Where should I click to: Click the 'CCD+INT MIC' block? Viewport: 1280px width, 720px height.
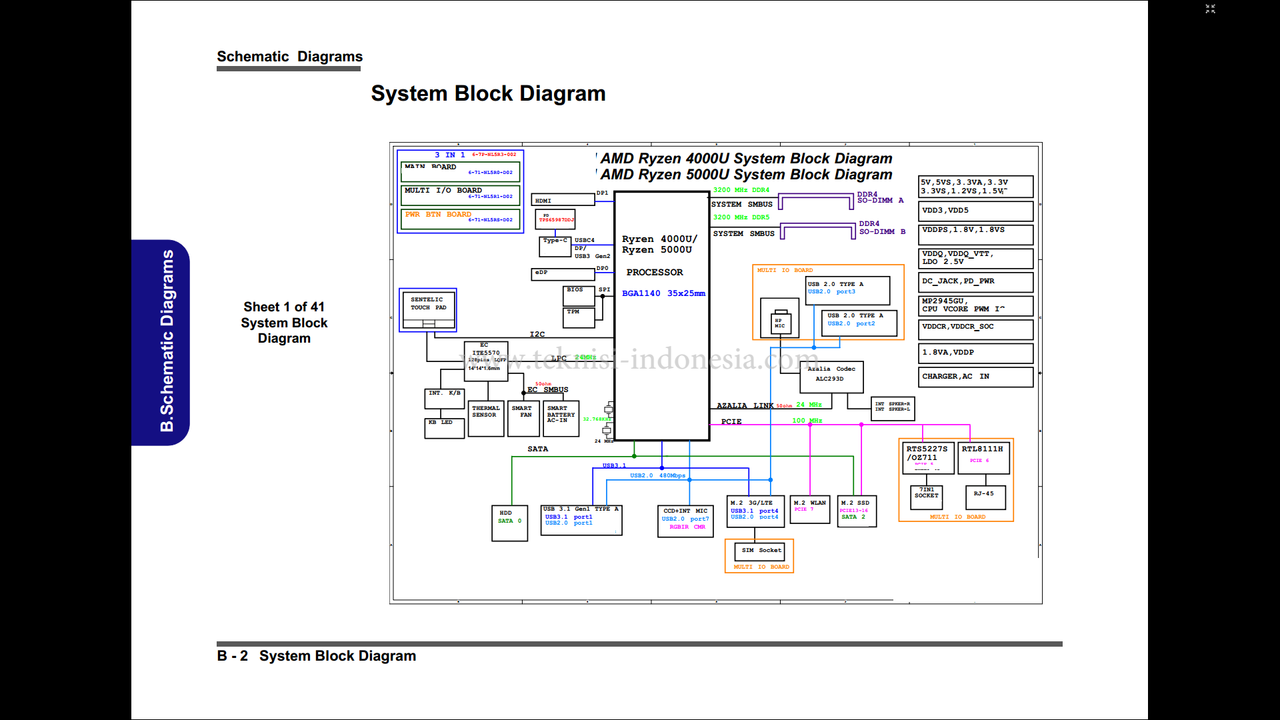[685, 521]
